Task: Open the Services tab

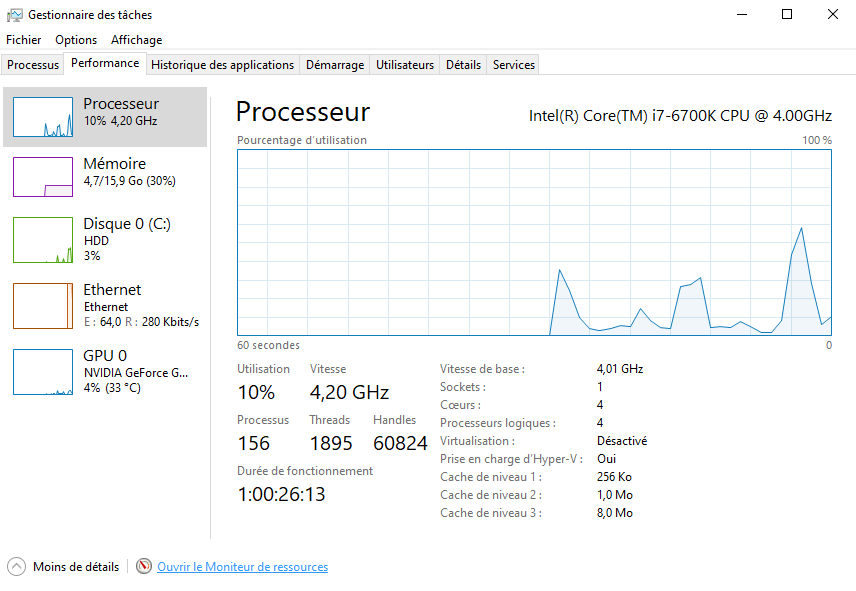Action: (x=514, y=65)
